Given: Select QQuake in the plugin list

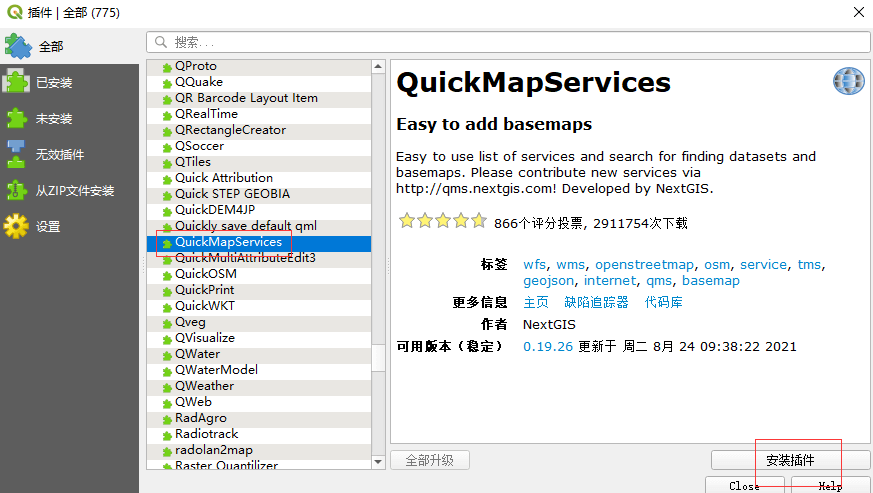Looking at the screenshot, I should (x=258, y=82).
